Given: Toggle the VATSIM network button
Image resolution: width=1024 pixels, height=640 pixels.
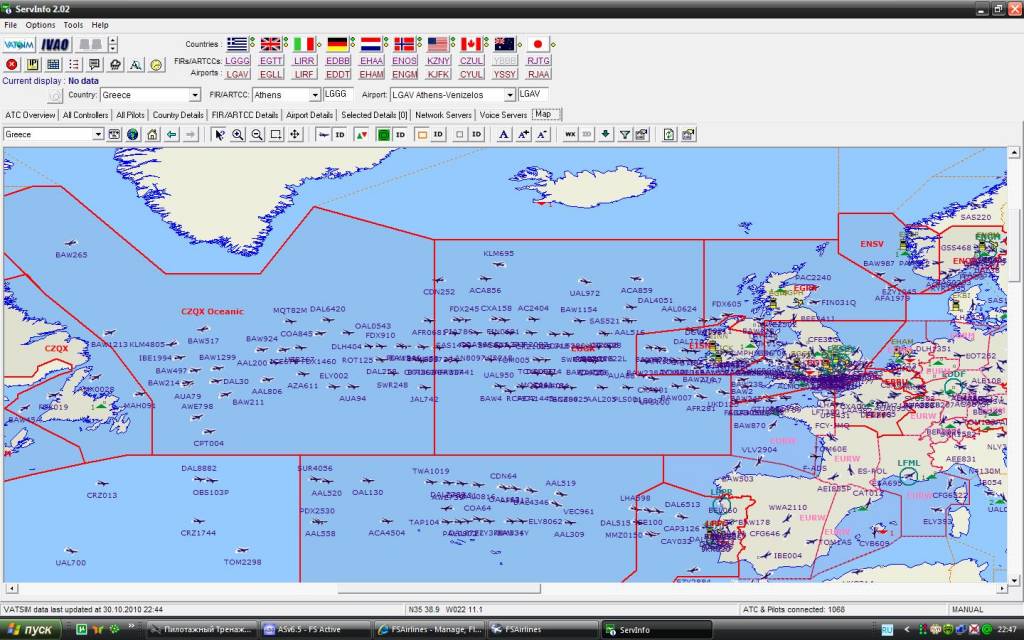Looking at the screenshot, I should [x=19, y=45].
